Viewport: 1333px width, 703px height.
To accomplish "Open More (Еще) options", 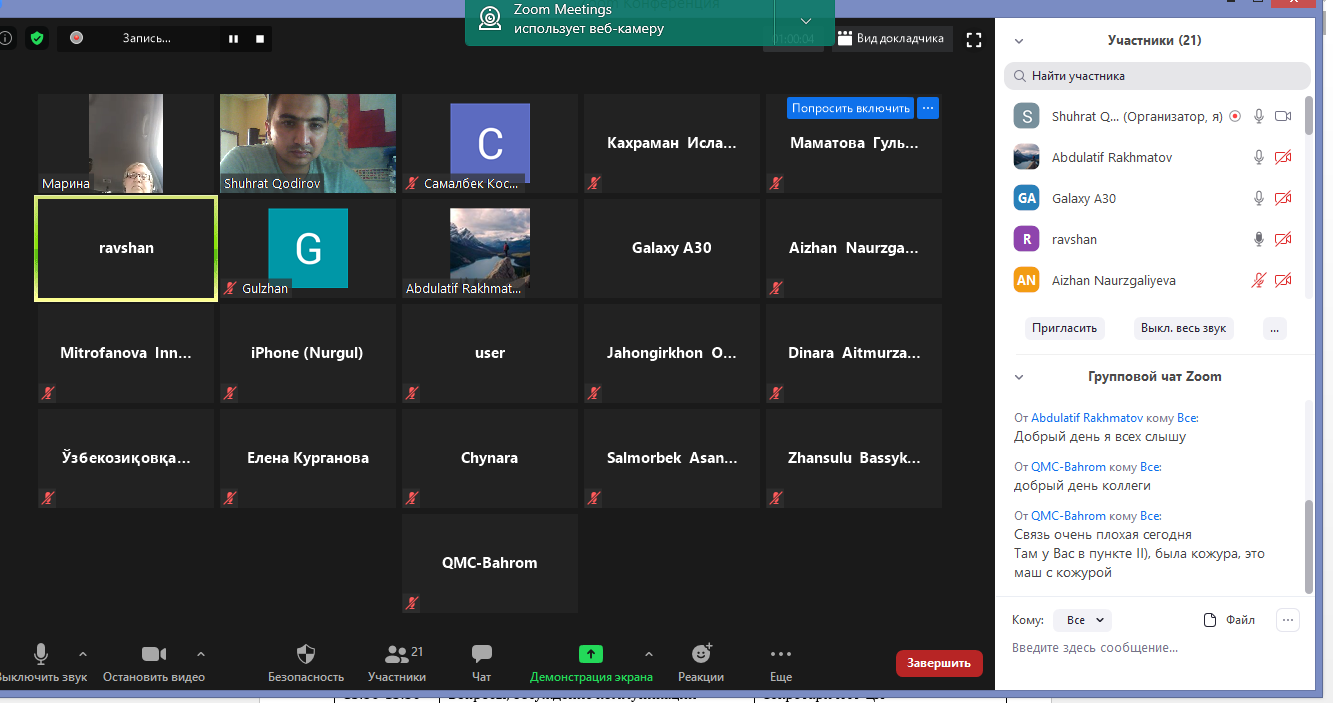I will click(781, 663).
